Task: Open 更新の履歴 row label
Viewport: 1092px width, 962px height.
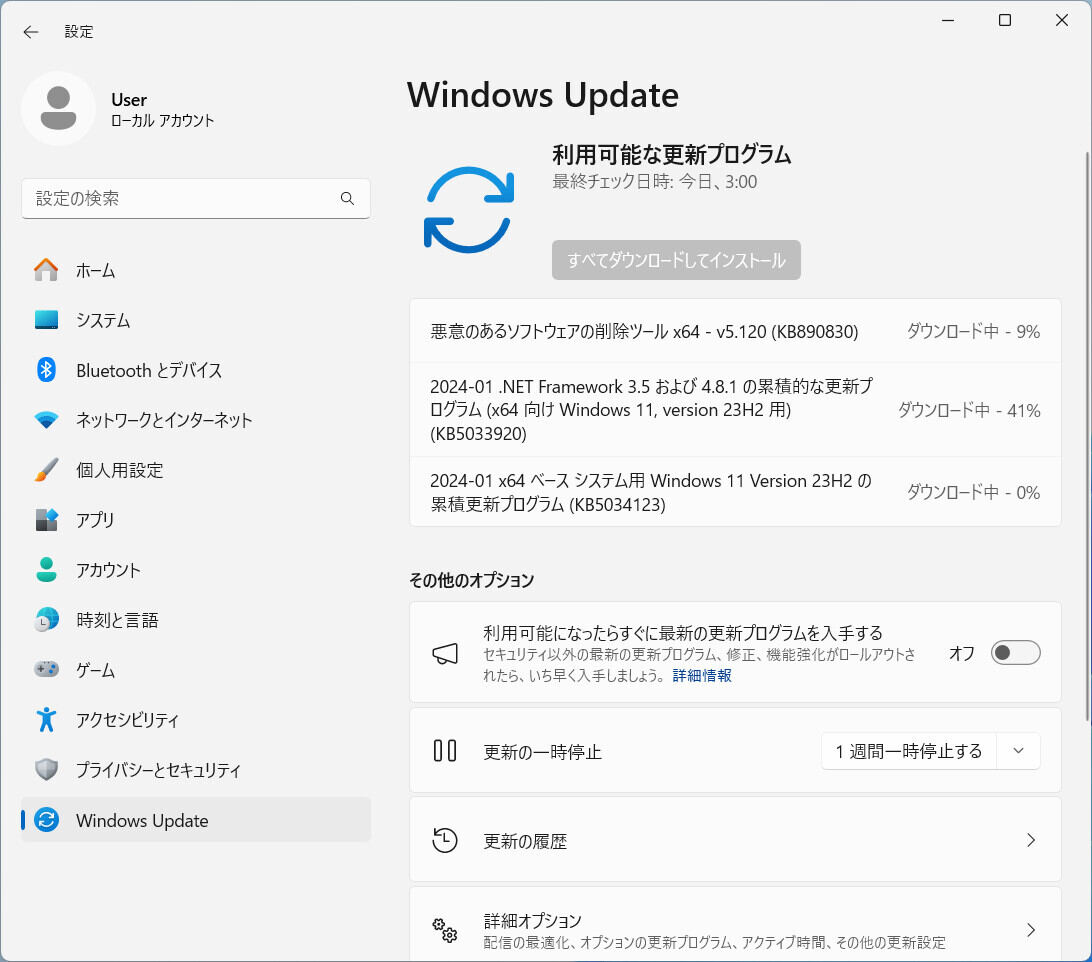Action: 525,841
